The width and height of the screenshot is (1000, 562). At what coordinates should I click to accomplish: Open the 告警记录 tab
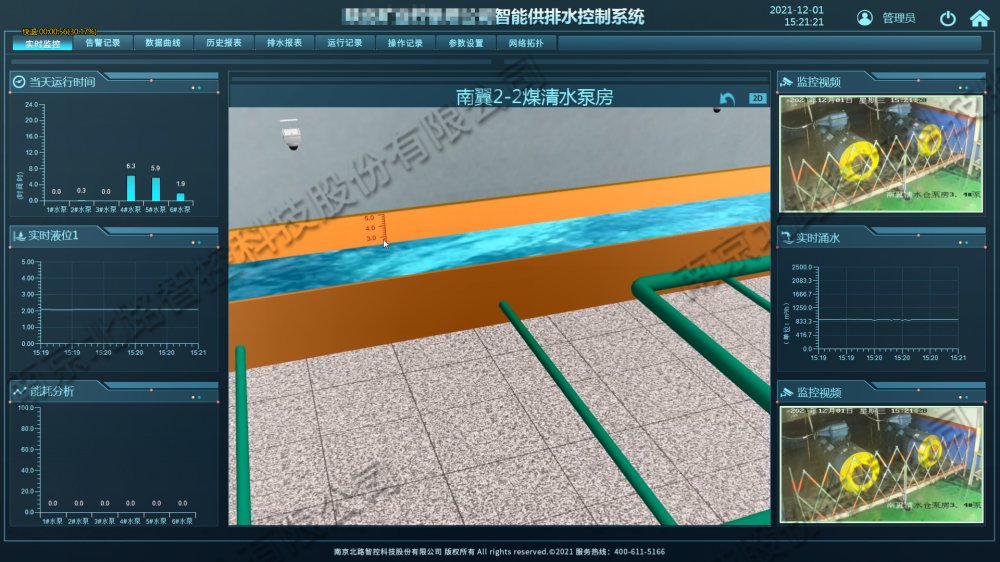click(x=103, y=43)
